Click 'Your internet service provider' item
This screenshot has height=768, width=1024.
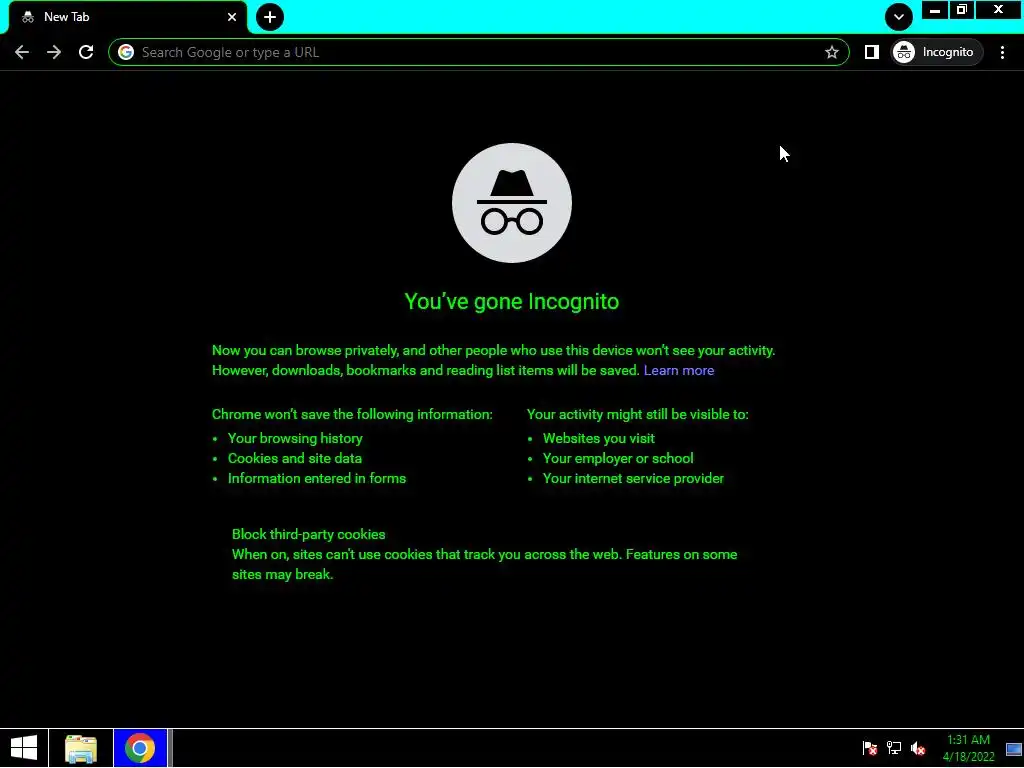[633, 479]
